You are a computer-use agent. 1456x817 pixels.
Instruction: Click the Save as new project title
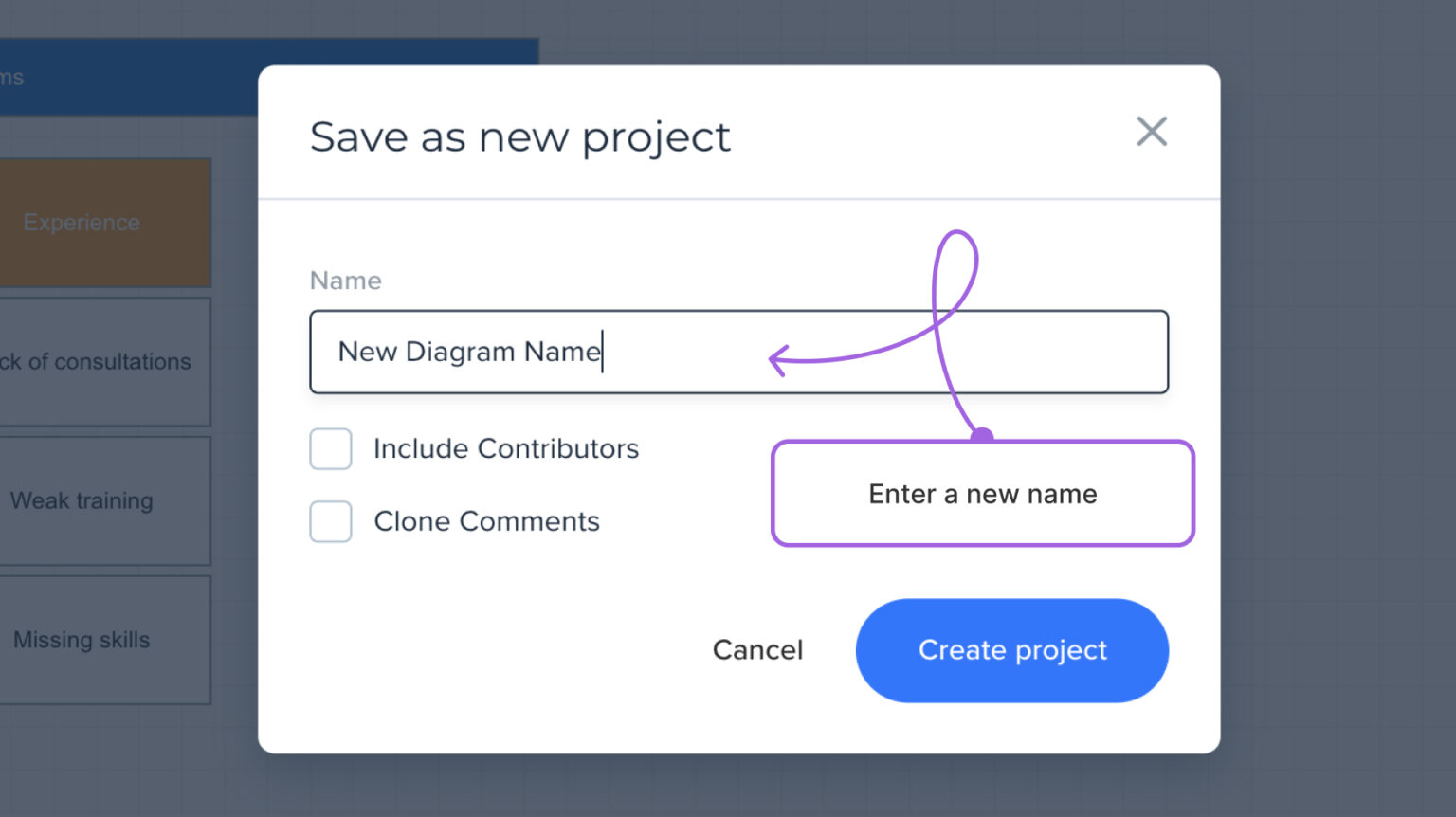(519, 136)
